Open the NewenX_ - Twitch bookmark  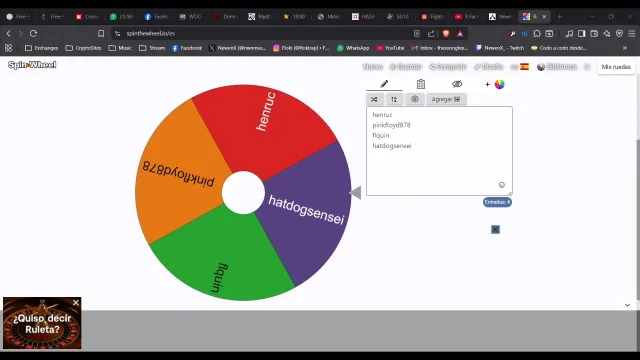(500, 48)
